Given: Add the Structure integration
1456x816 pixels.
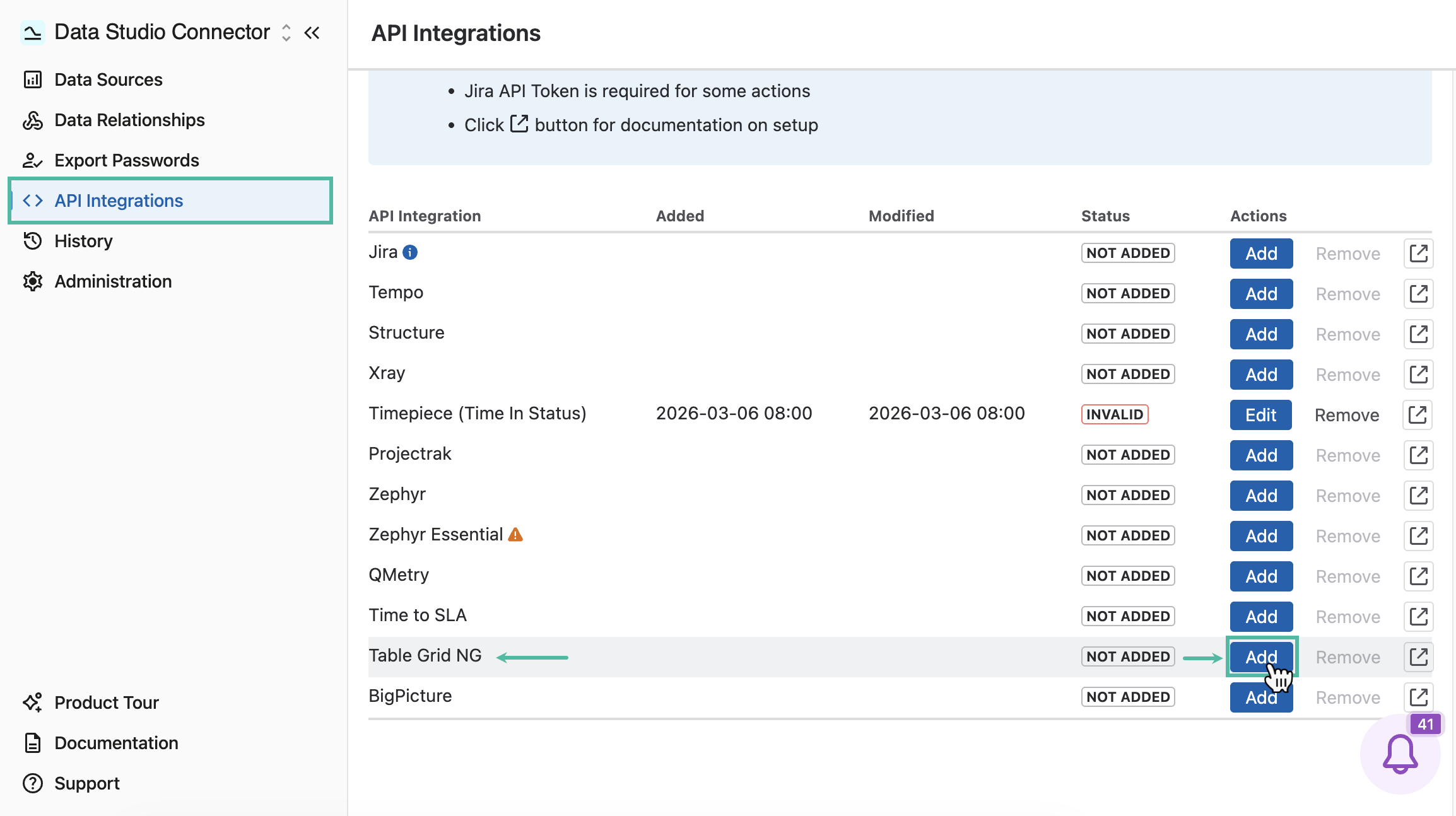Looking at the screenshot, I should pos(1261,334).
